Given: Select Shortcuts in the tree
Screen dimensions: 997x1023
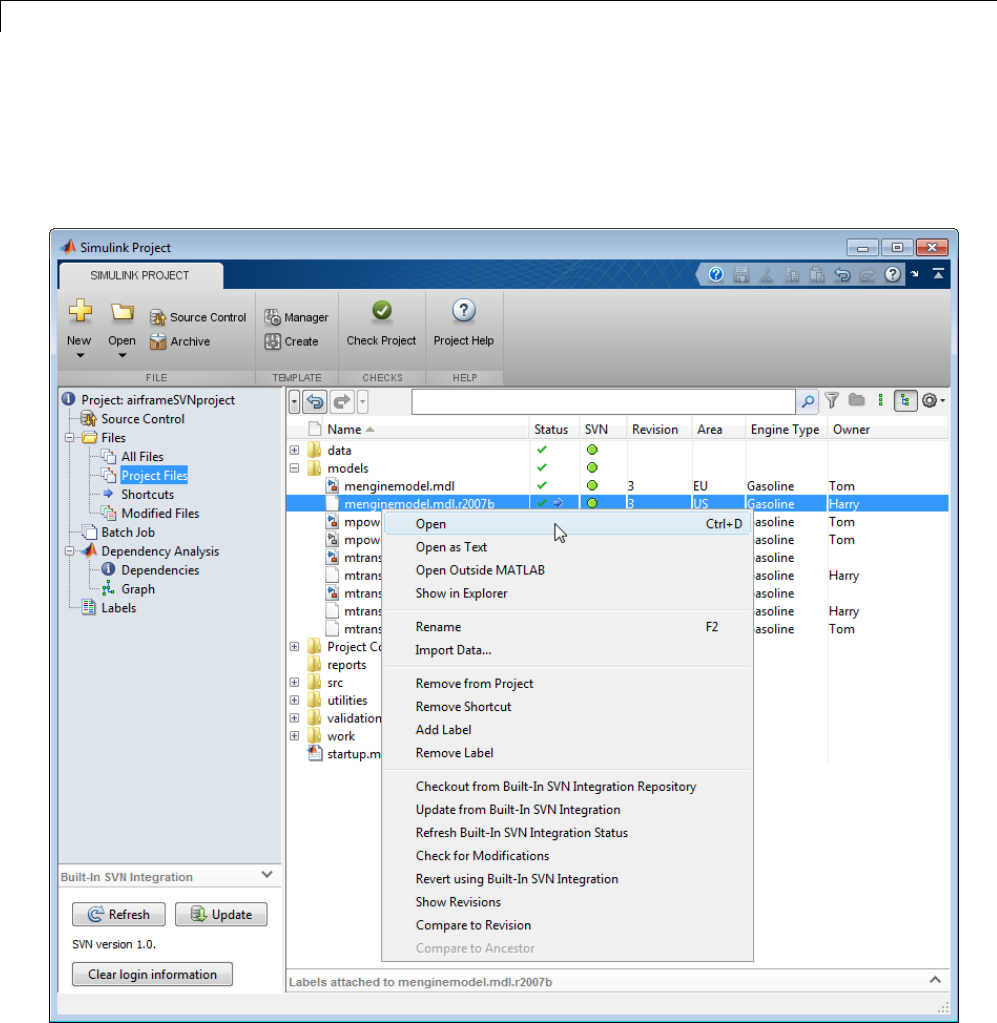Looking at the screenshot, I should pos(147,495).
